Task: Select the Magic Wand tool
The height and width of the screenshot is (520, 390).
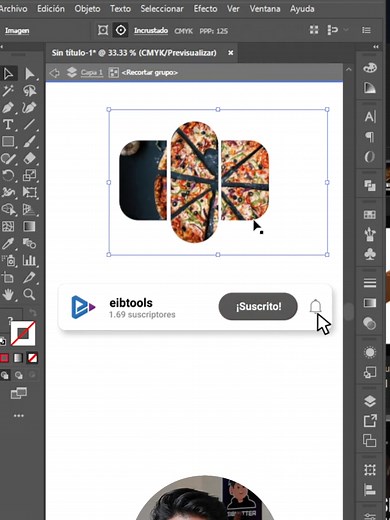Action: pos(8,91)
